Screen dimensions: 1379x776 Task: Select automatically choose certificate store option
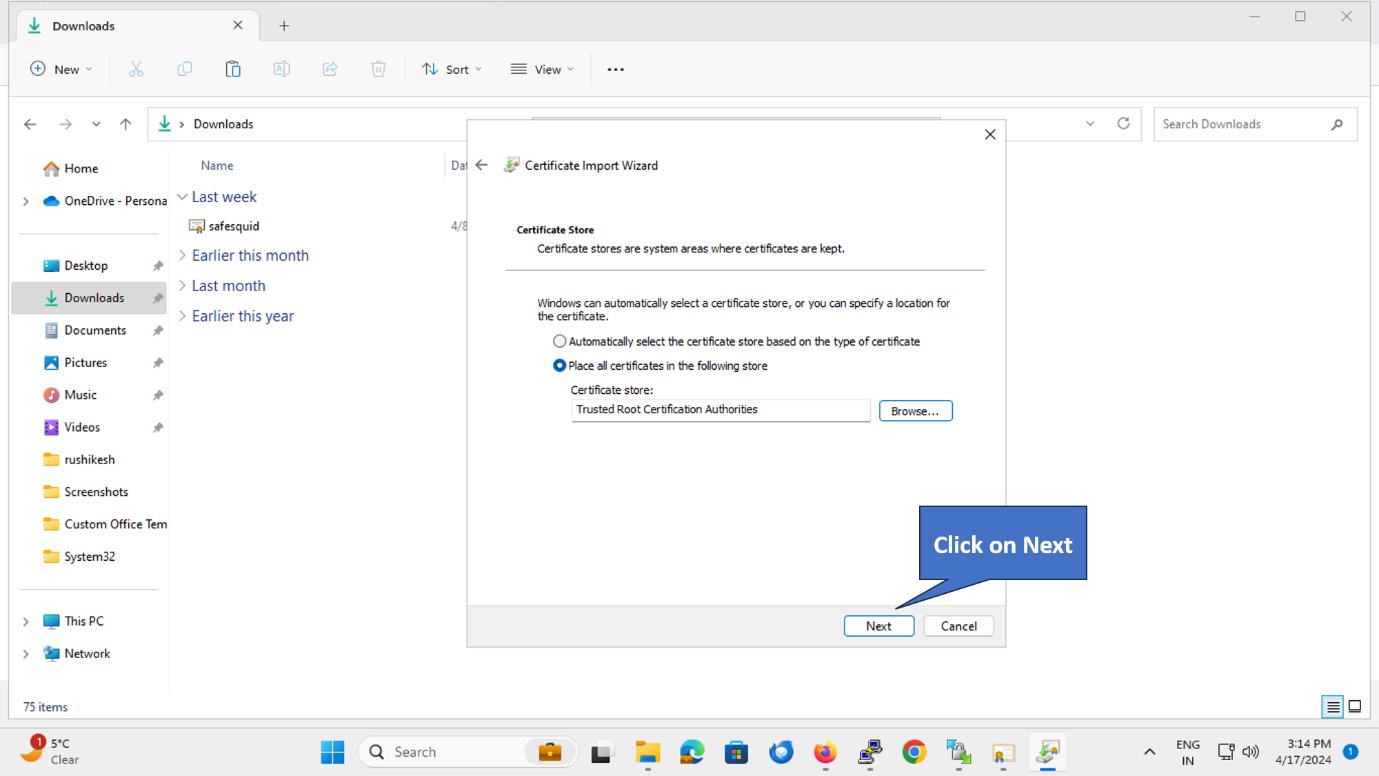[x=737, y=341]
